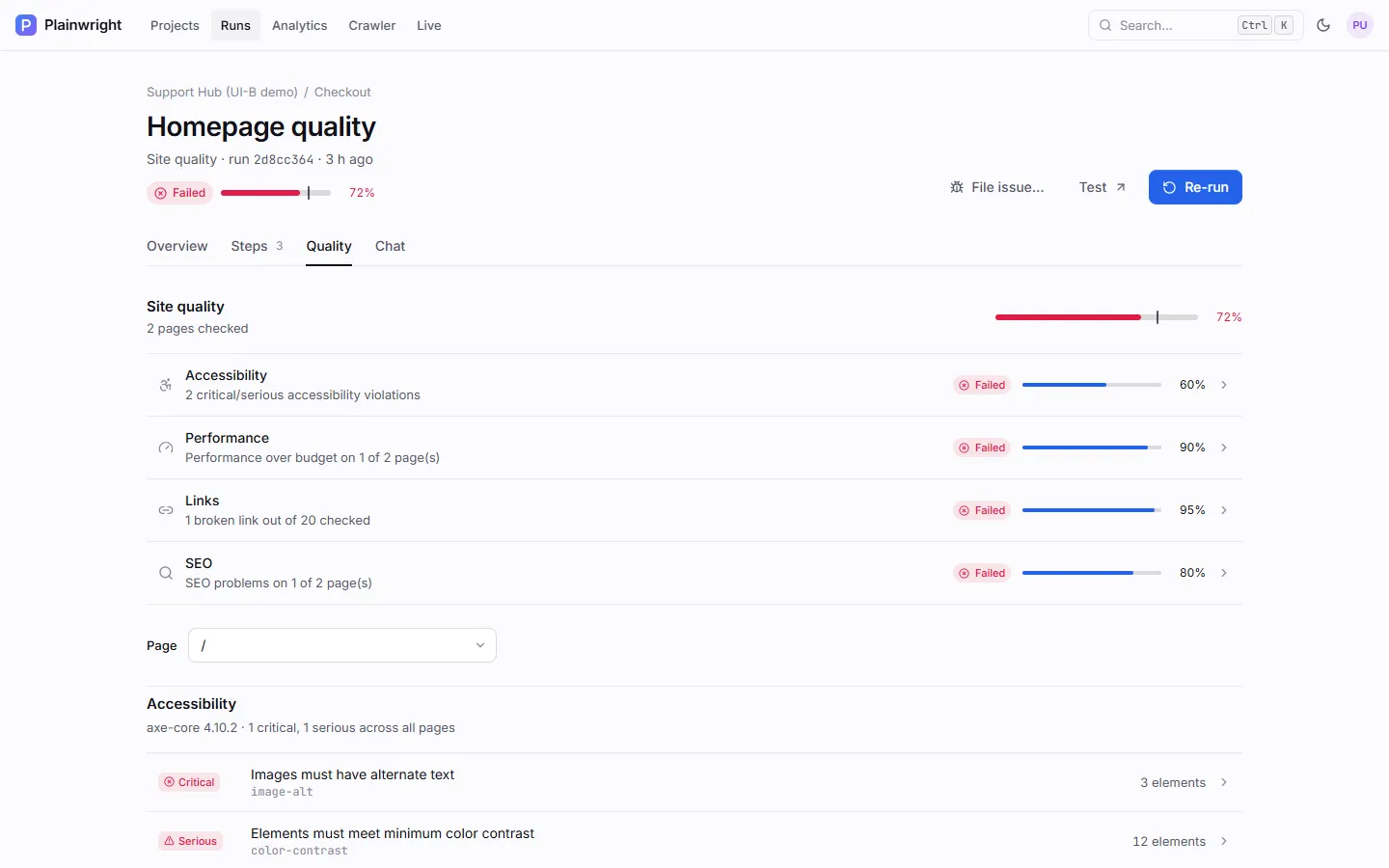Image resolution: width=1389 pixels, height=868 pixels.
Task: Expand color-contrast violation chevron
Action: coord(1224,841)
